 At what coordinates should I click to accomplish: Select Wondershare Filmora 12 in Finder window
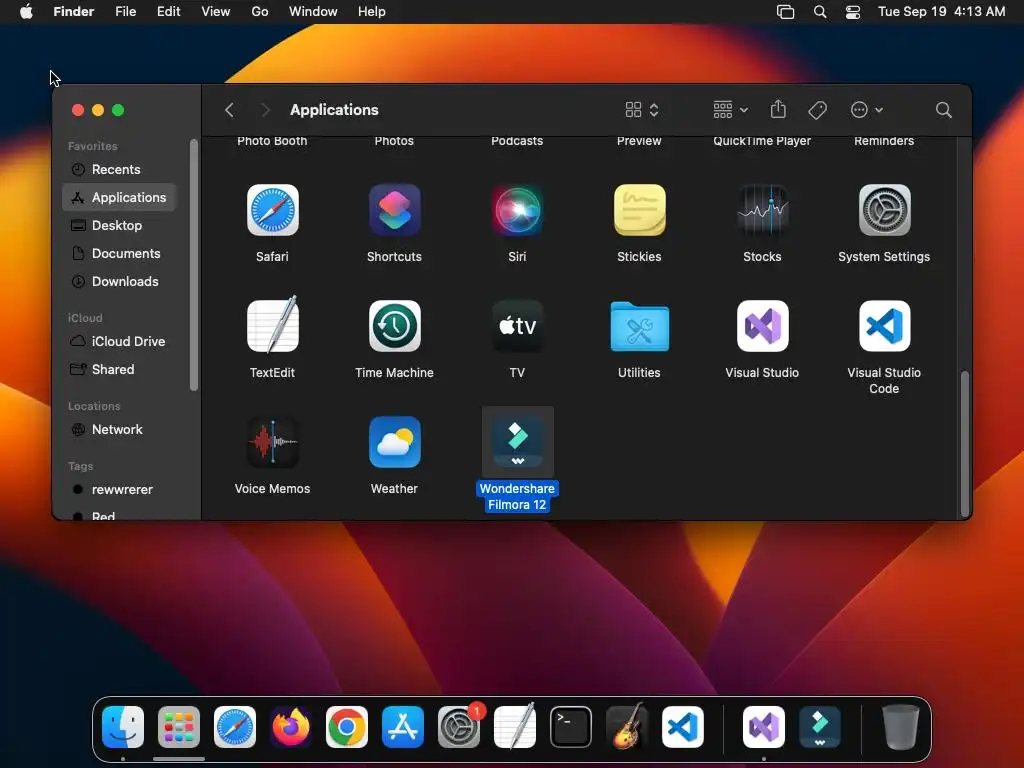click(517, 442)
